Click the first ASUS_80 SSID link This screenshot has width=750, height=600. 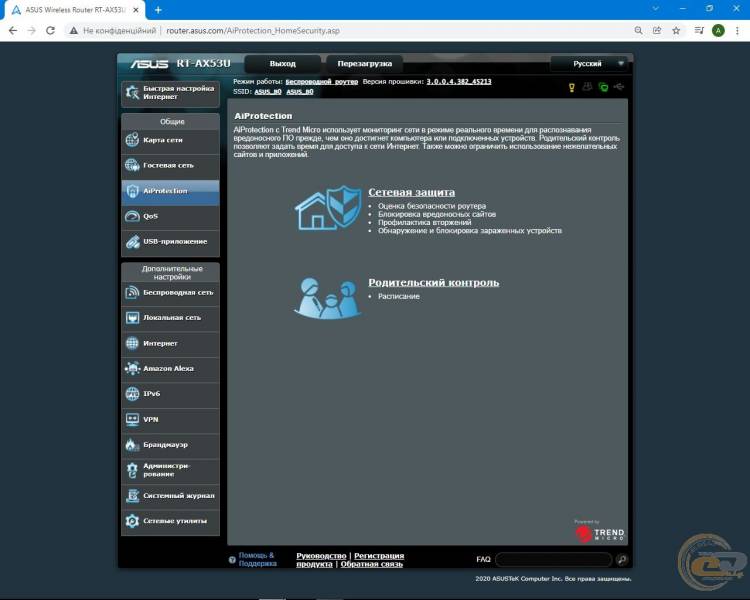(268, 92)
